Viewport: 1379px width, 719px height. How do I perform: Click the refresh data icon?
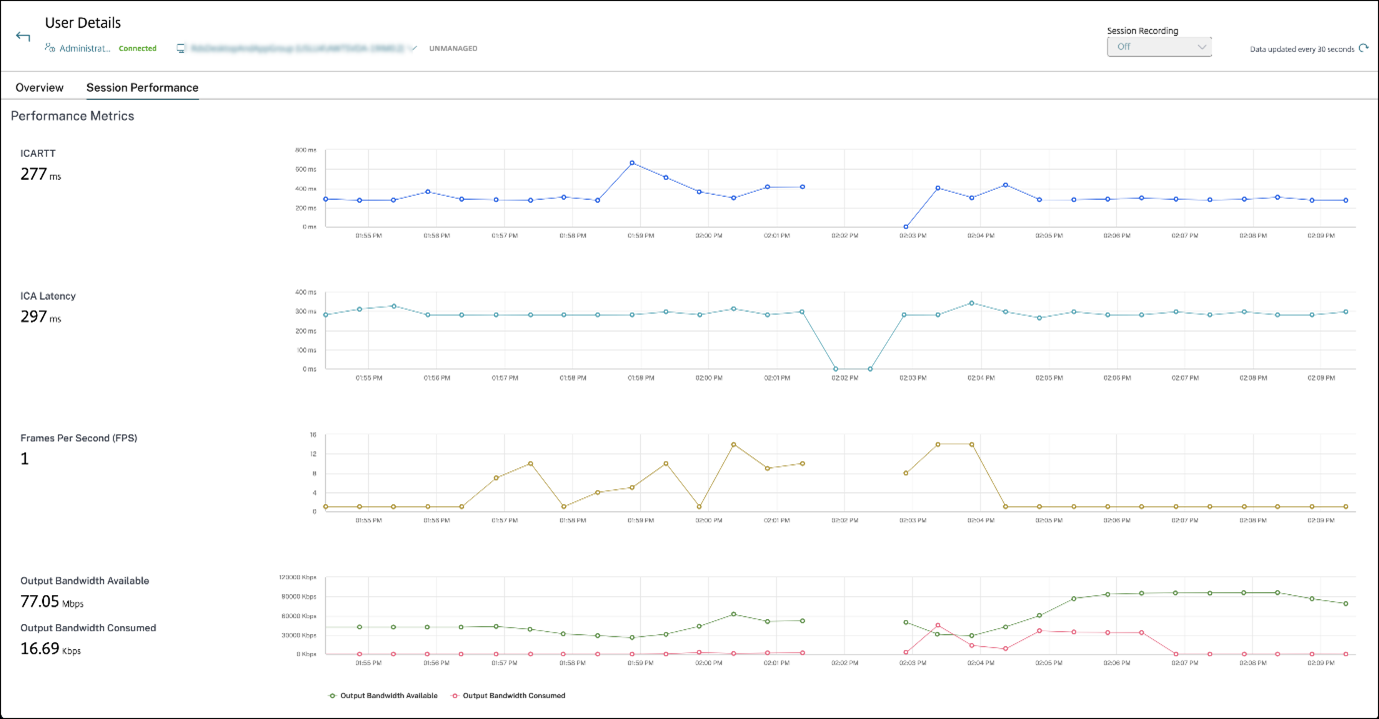pos(1364,48)
